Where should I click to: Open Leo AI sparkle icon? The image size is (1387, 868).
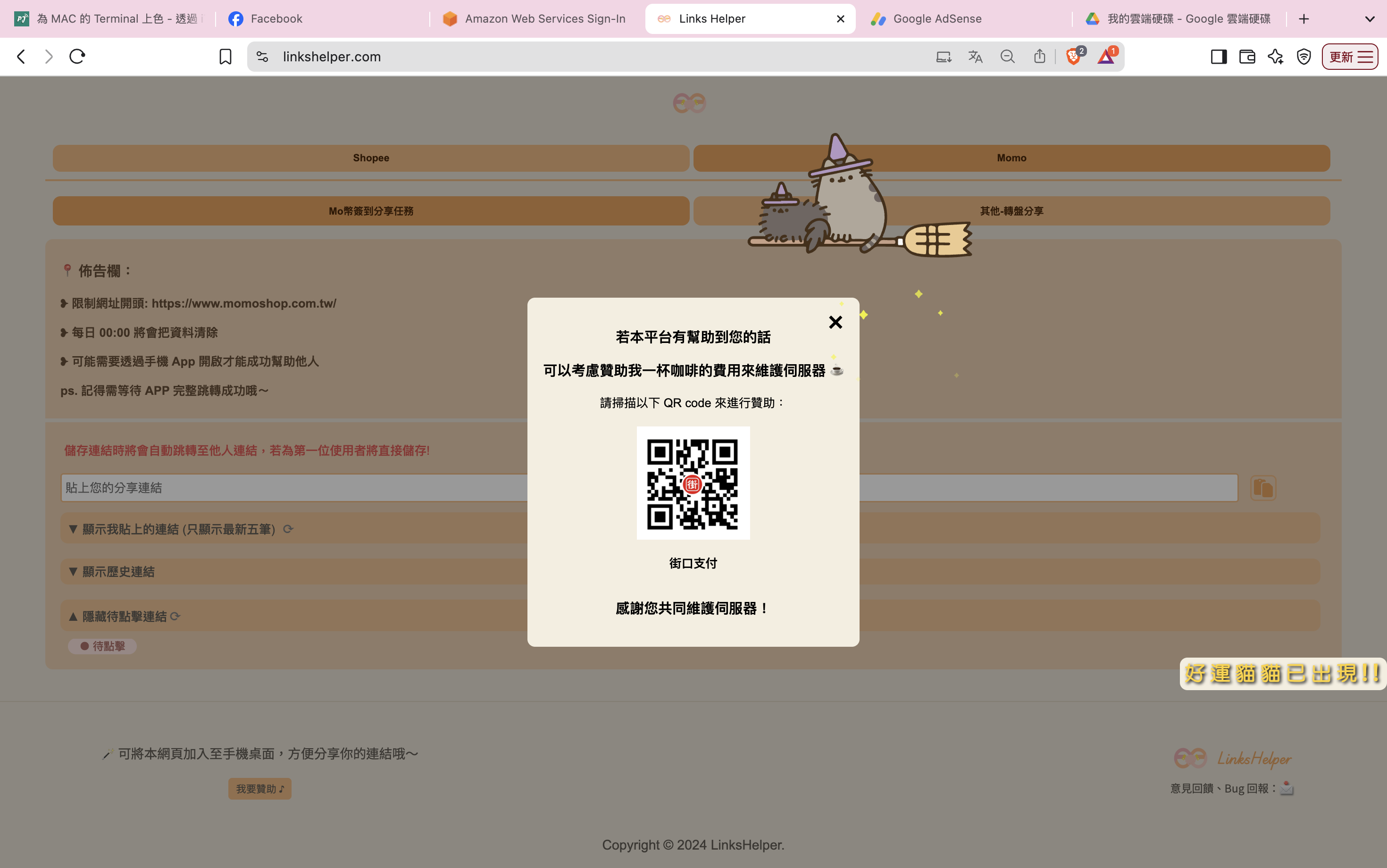[x=1276, y=56]
